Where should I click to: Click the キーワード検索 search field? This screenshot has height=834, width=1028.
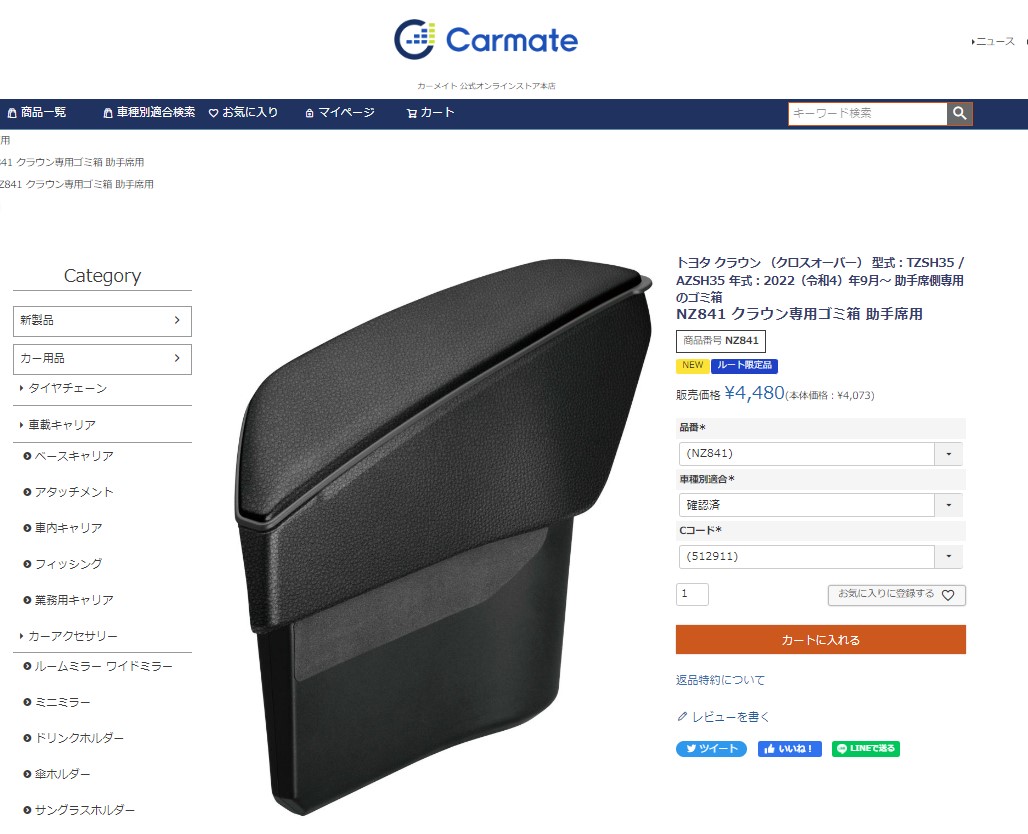(867, 113)
